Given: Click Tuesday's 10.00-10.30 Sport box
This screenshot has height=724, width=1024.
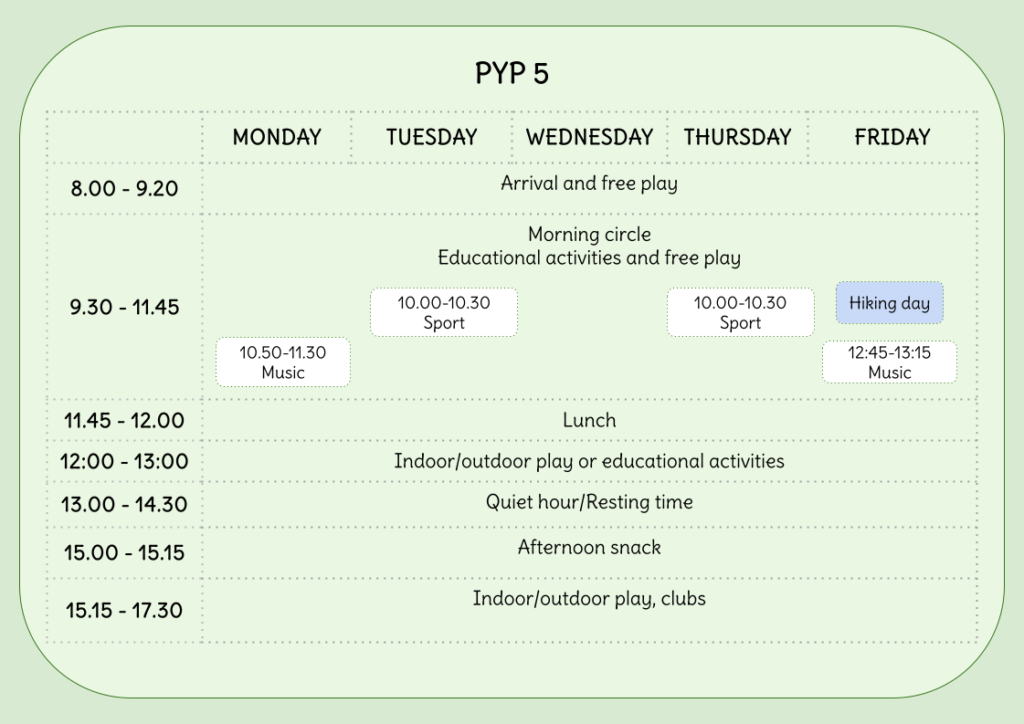Looking at the screenshot, I should [x=444, y=312].
